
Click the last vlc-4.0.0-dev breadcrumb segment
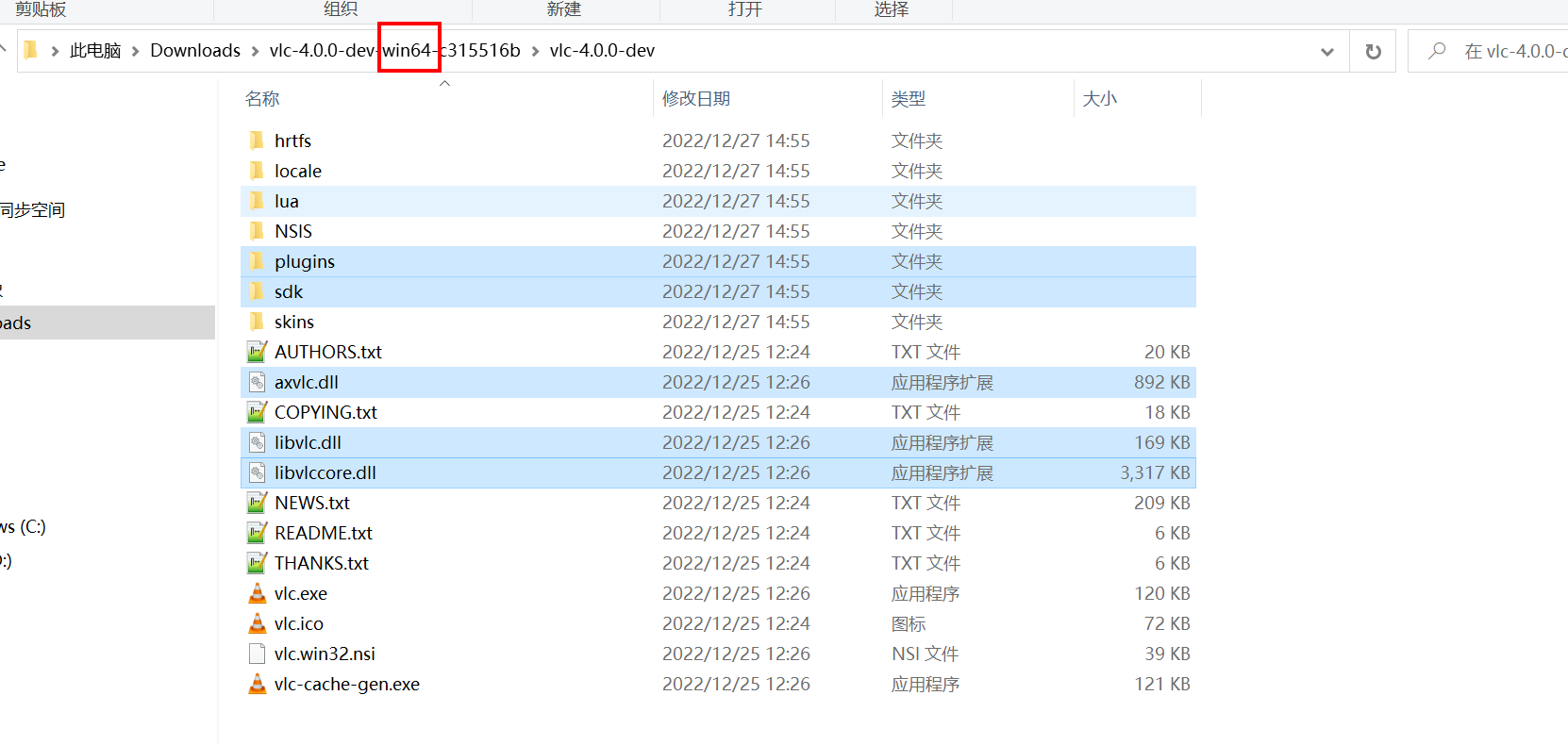602,51
